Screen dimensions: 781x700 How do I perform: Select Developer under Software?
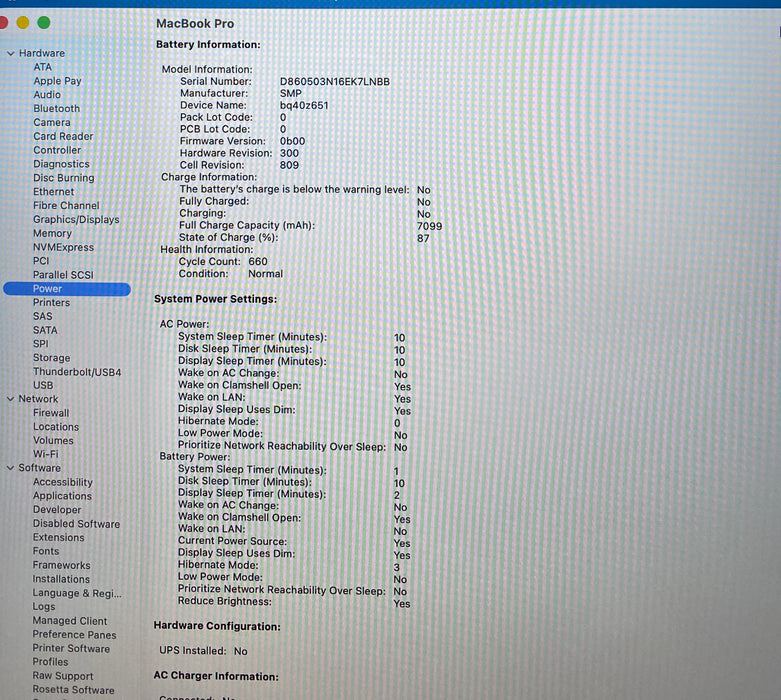coord(57,510)
